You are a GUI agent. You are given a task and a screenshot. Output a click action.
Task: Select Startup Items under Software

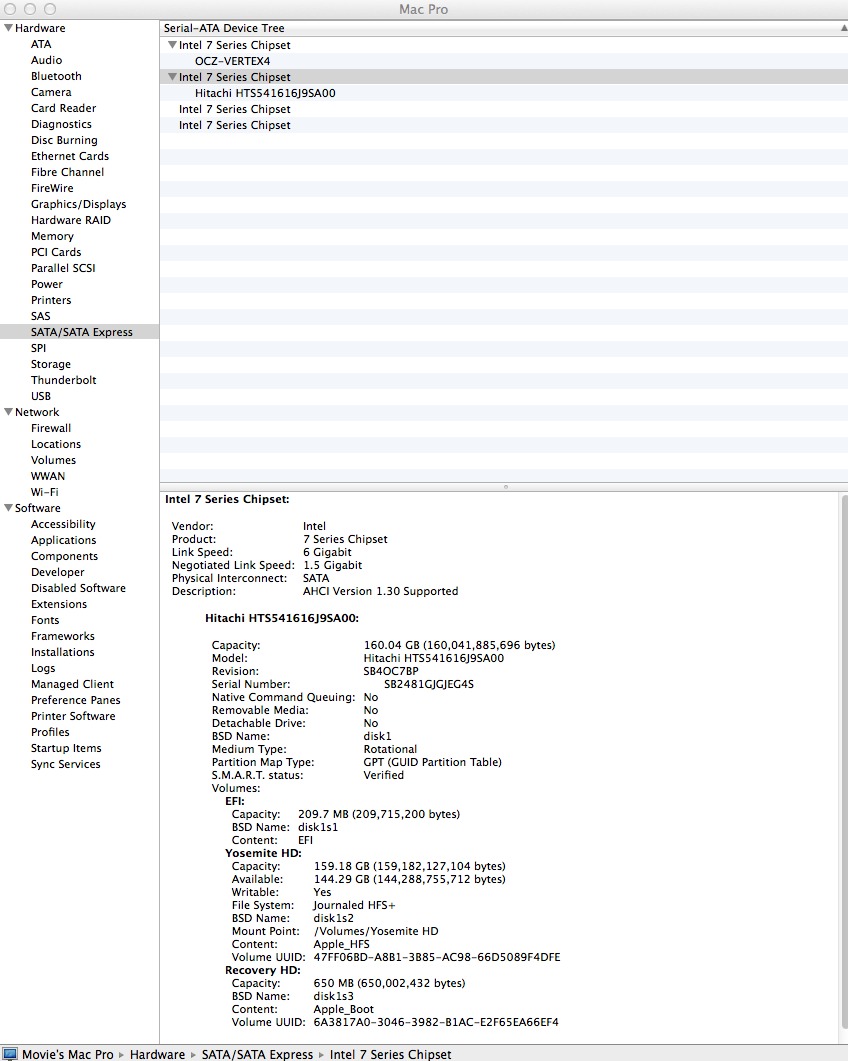tap(66, 748)
